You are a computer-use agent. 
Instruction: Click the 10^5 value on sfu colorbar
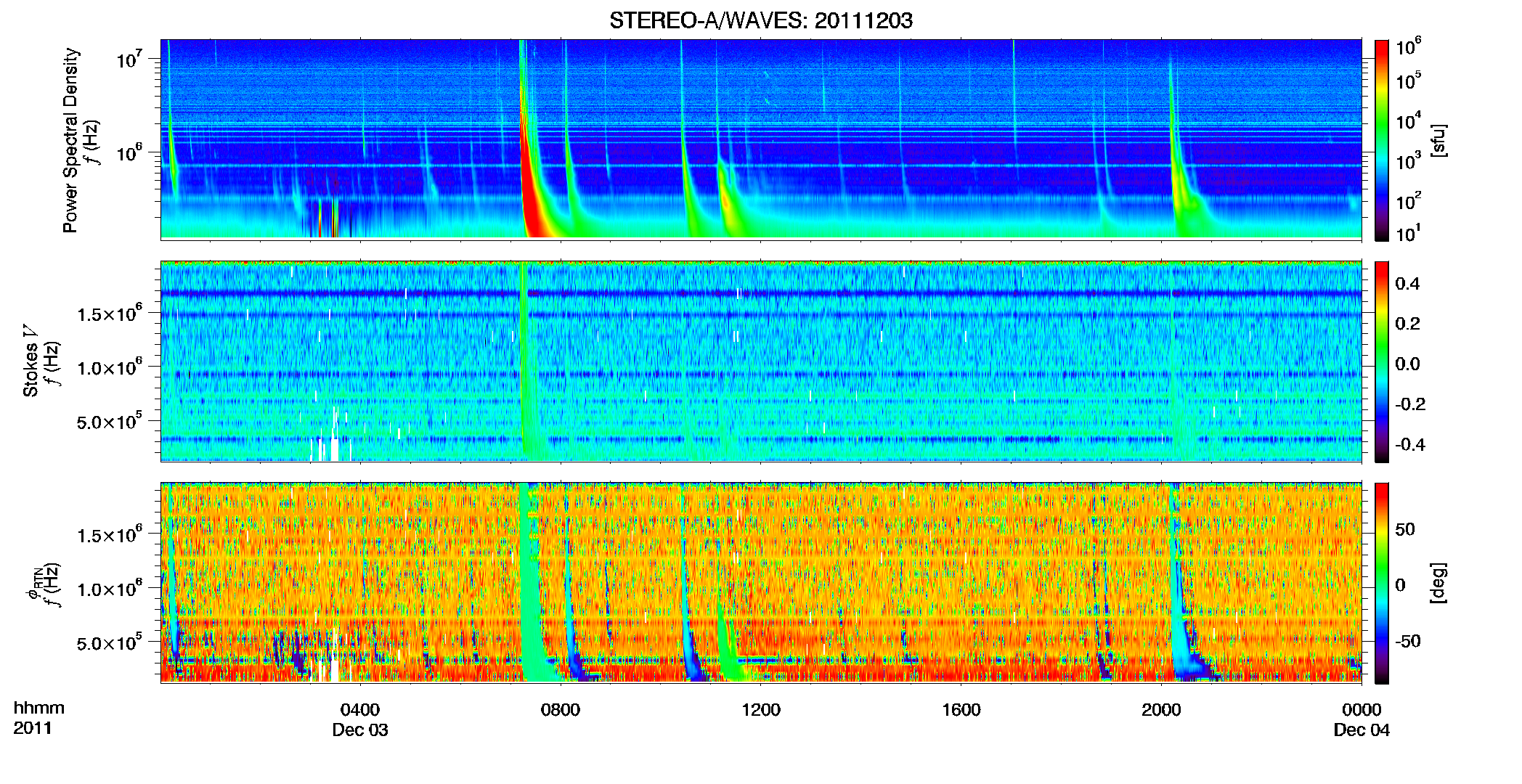pos(1408,80)
